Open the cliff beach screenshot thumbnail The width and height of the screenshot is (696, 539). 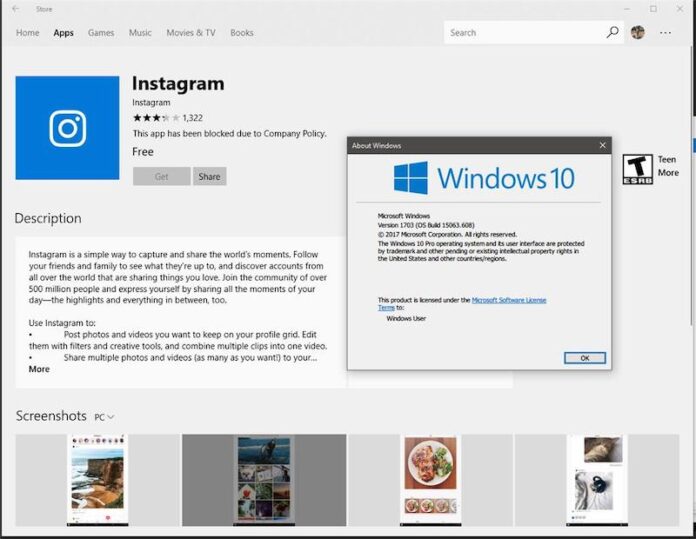(98, 480)
